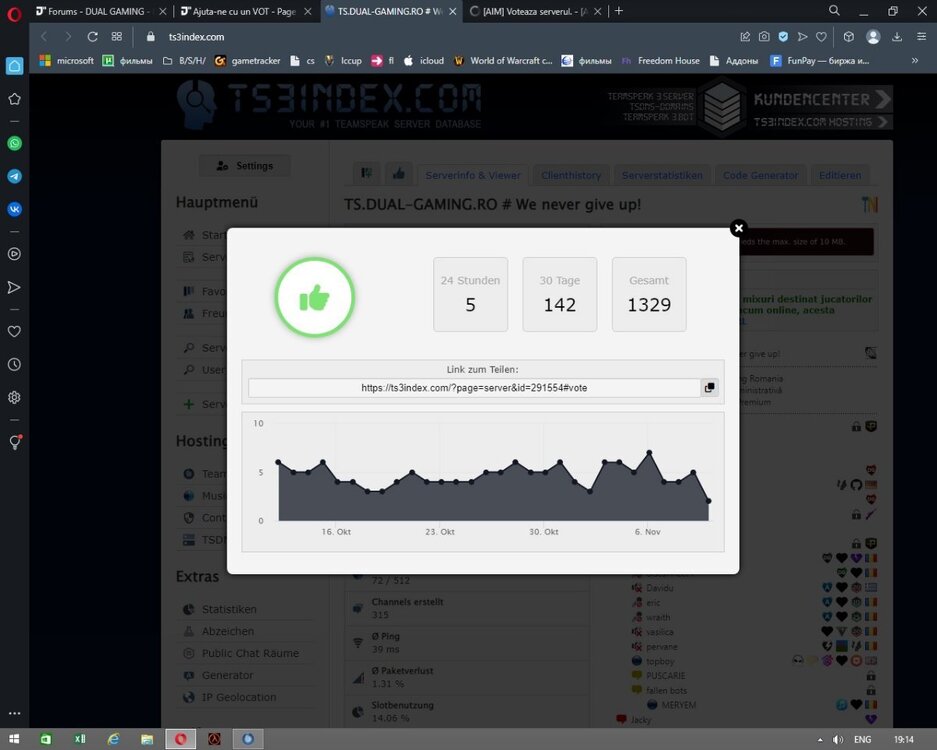Screen dimensions: 937x750
Task: Open Opera sidebar history clock icon
Action: (15, 365)
